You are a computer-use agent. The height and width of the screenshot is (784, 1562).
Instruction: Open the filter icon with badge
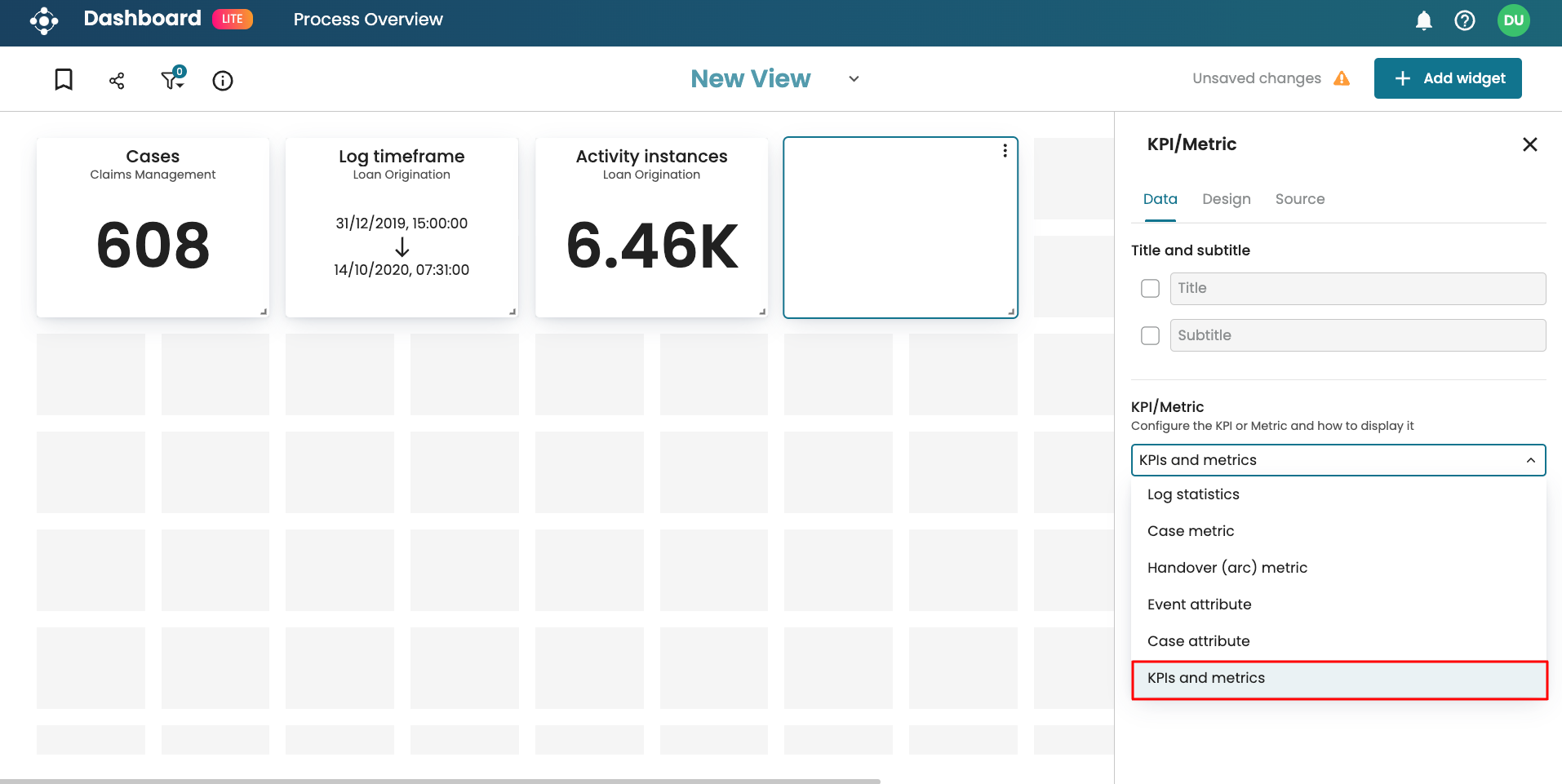[172, 79]
